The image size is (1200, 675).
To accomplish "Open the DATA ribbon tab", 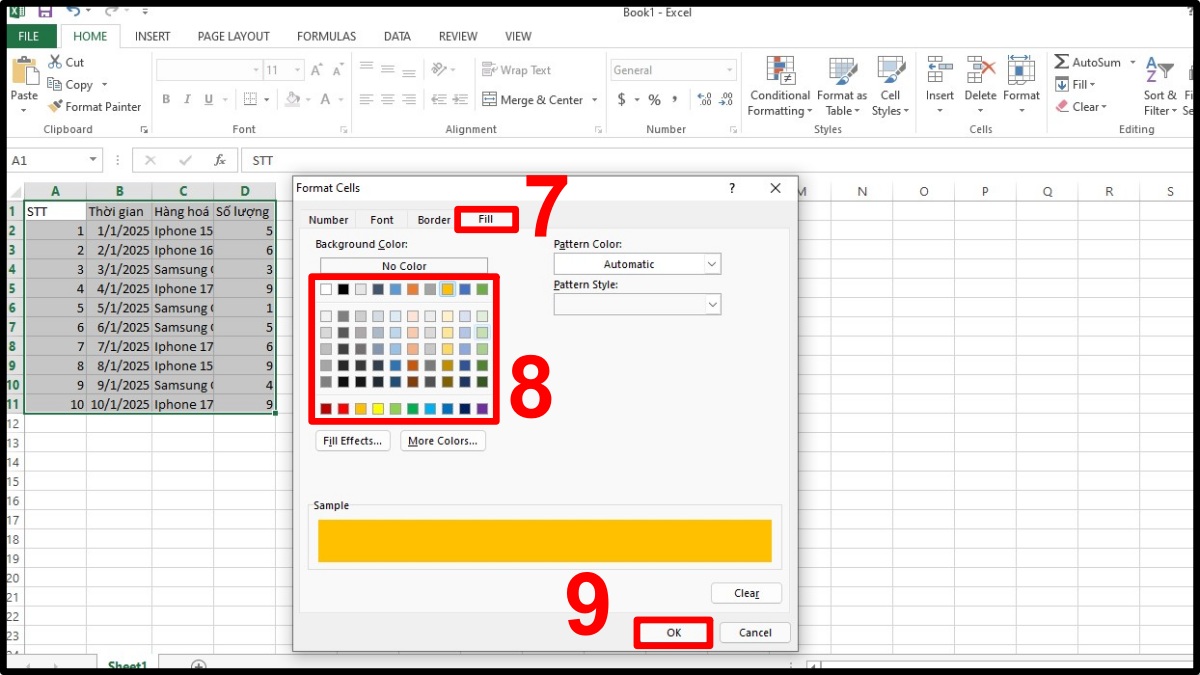I will pyautogui.click(x=397, y=36).
